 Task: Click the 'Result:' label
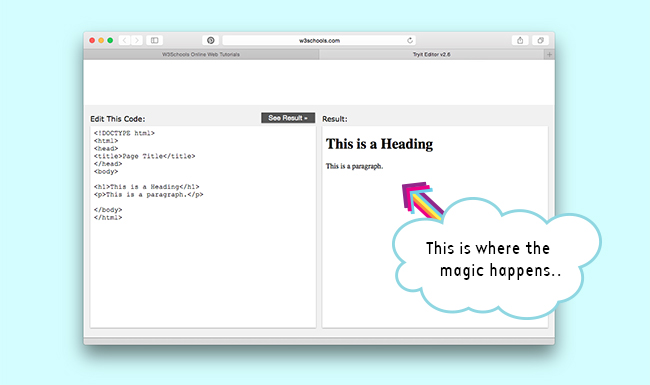335,119
